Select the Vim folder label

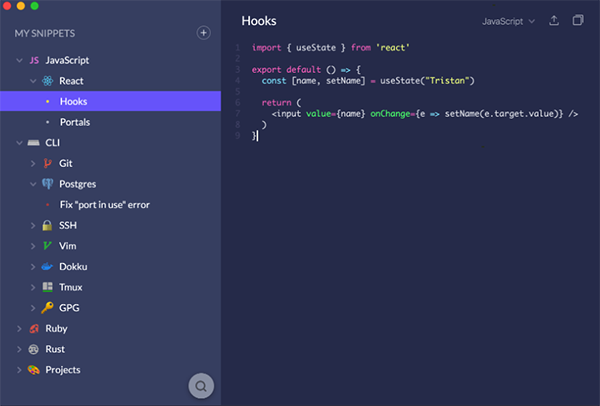pos(67,246)
